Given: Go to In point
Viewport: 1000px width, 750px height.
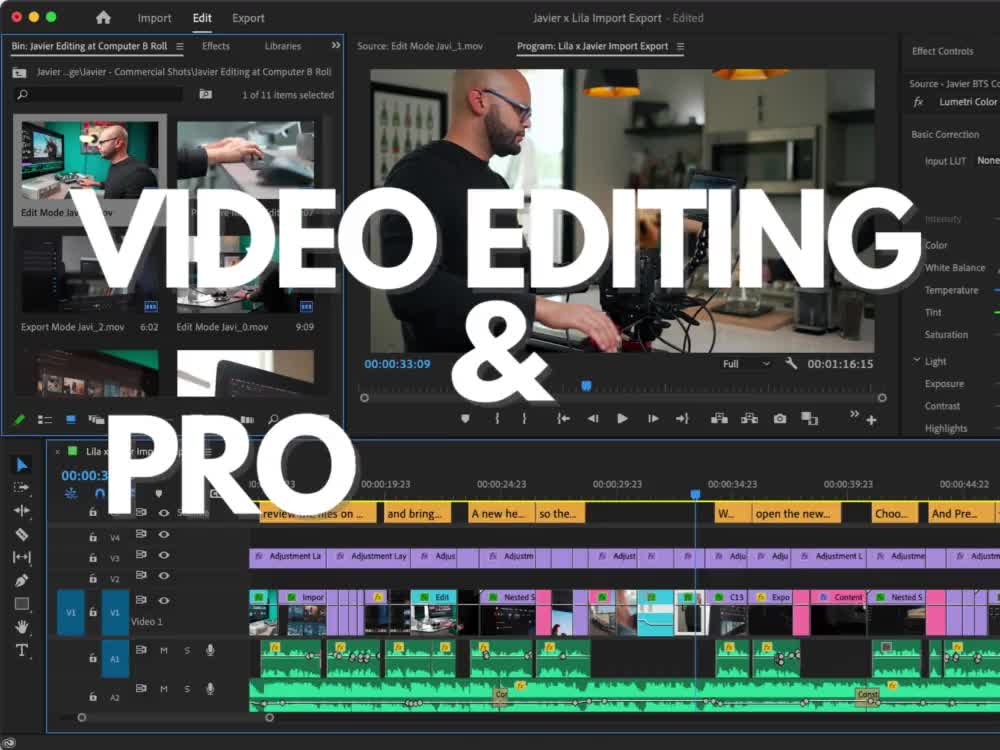Looking at the screenshot, I should (562, 419).
